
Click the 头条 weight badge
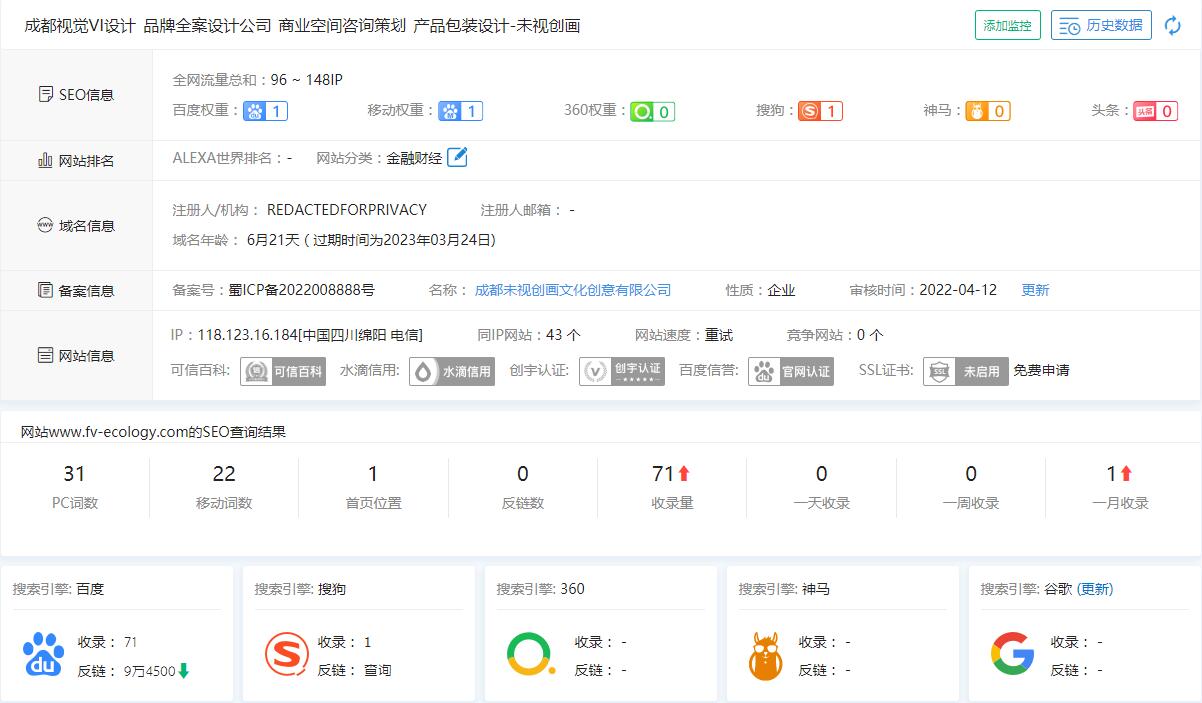pyautogui.click(x=1155, y=111)
